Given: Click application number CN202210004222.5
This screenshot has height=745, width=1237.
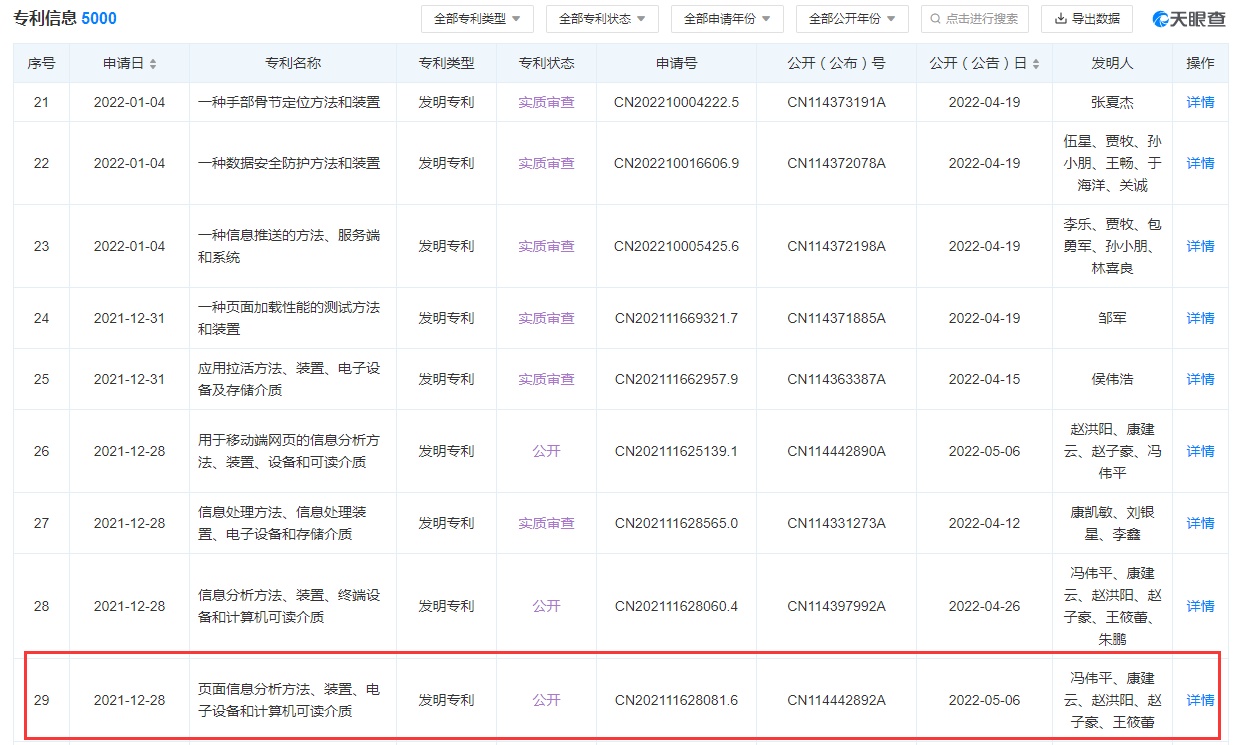Looking at the screenshot, I should click(x=676, y=102).
